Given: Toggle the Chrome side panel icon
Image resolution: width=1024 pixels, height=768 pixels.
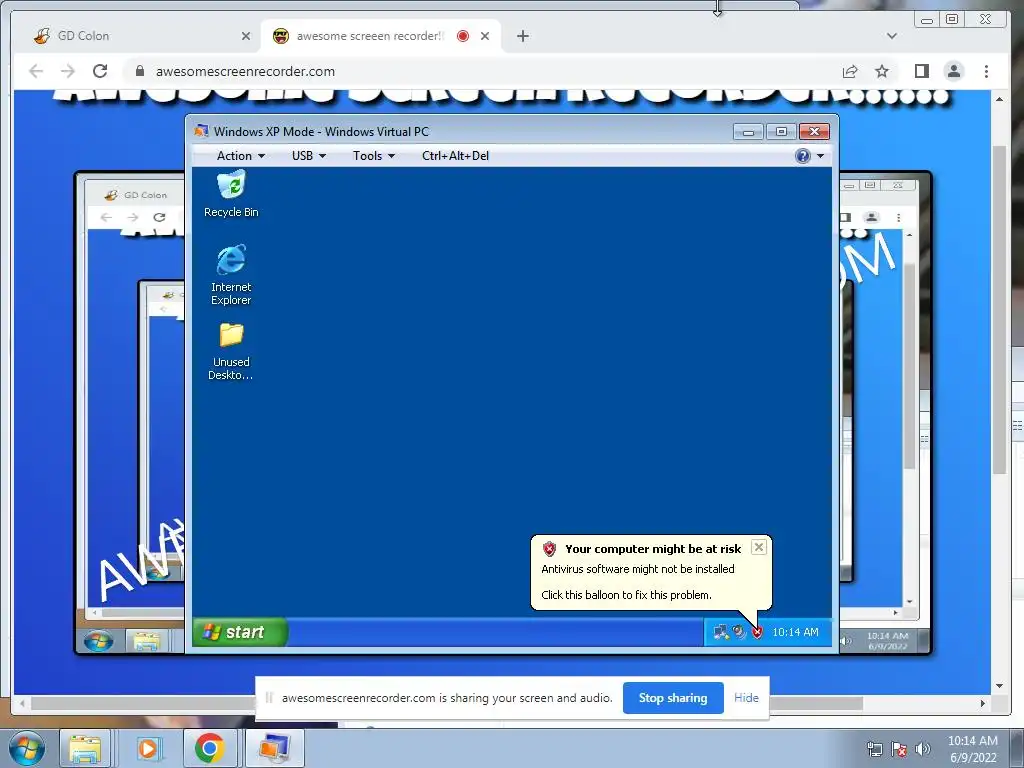Looking at the screenshot, I should [921, 71].
